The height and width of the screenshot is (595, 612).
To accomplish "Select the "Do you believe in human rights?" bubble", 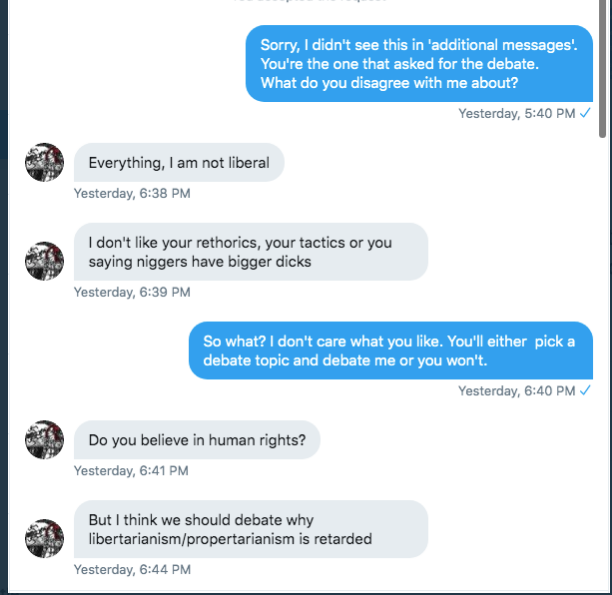I will point(197,439).
